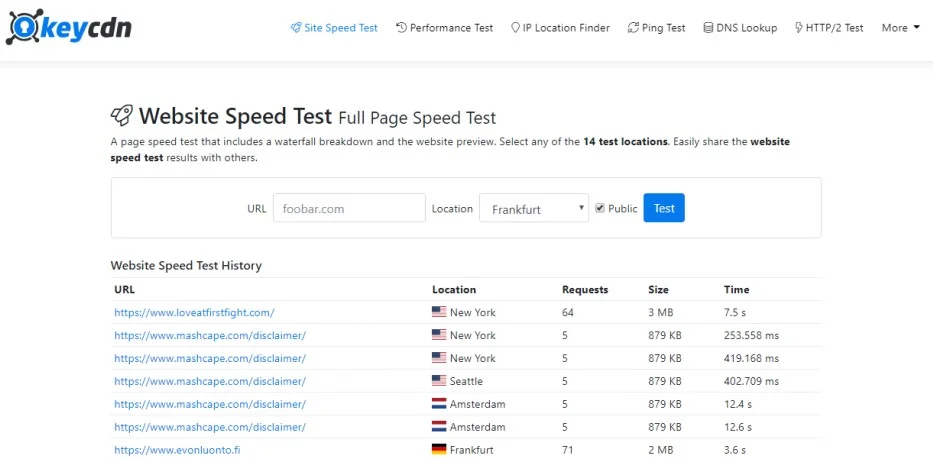Click the Seattle location text
The width and height of the screenshot is (933, 459).
[466, 381]
